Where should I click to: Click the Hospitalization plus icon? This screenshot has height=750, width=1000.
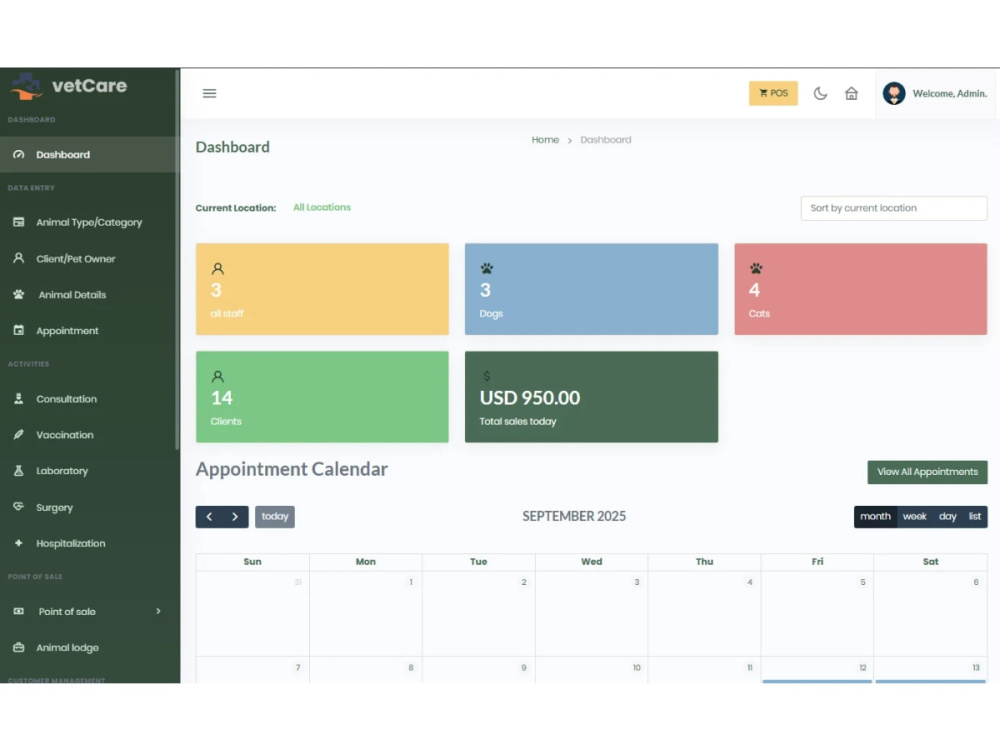(x=18, y=543)
